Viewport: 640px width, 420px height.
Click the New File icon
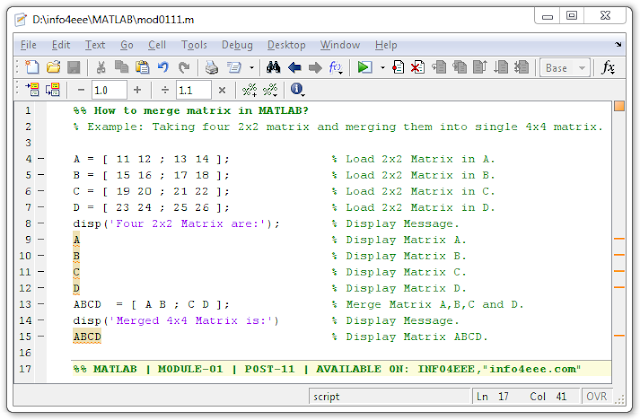pyautogui.click(x=32, y=67)
